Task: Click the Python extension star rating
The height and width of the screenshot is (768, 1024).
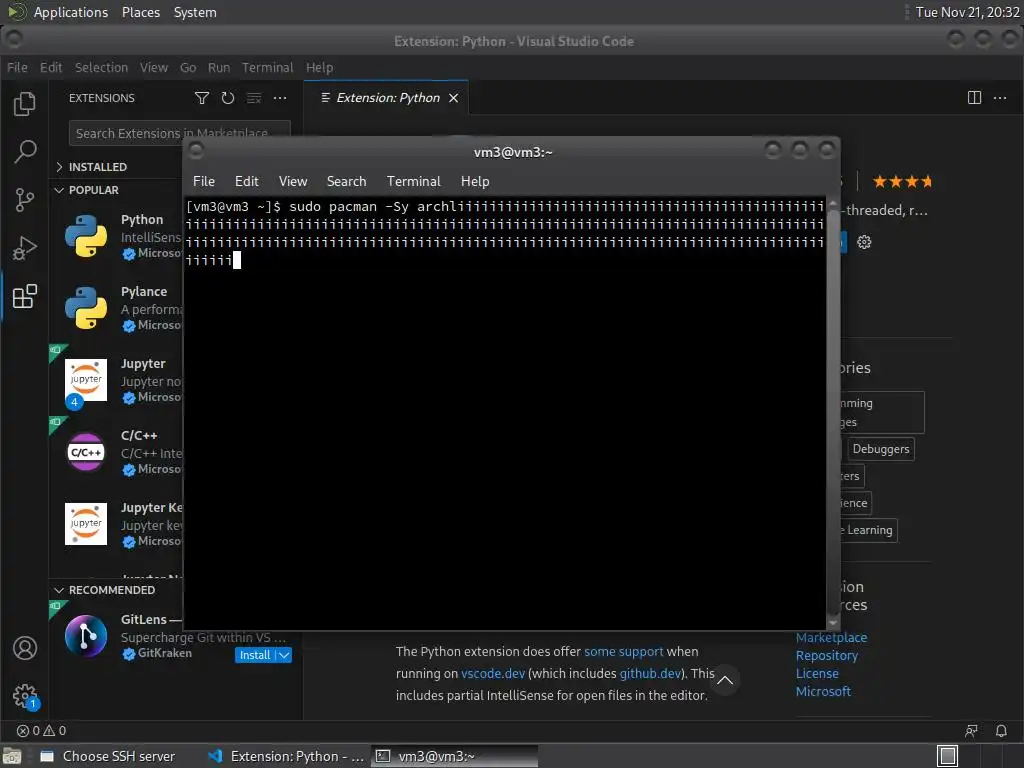Action: (x=902, y=182)
